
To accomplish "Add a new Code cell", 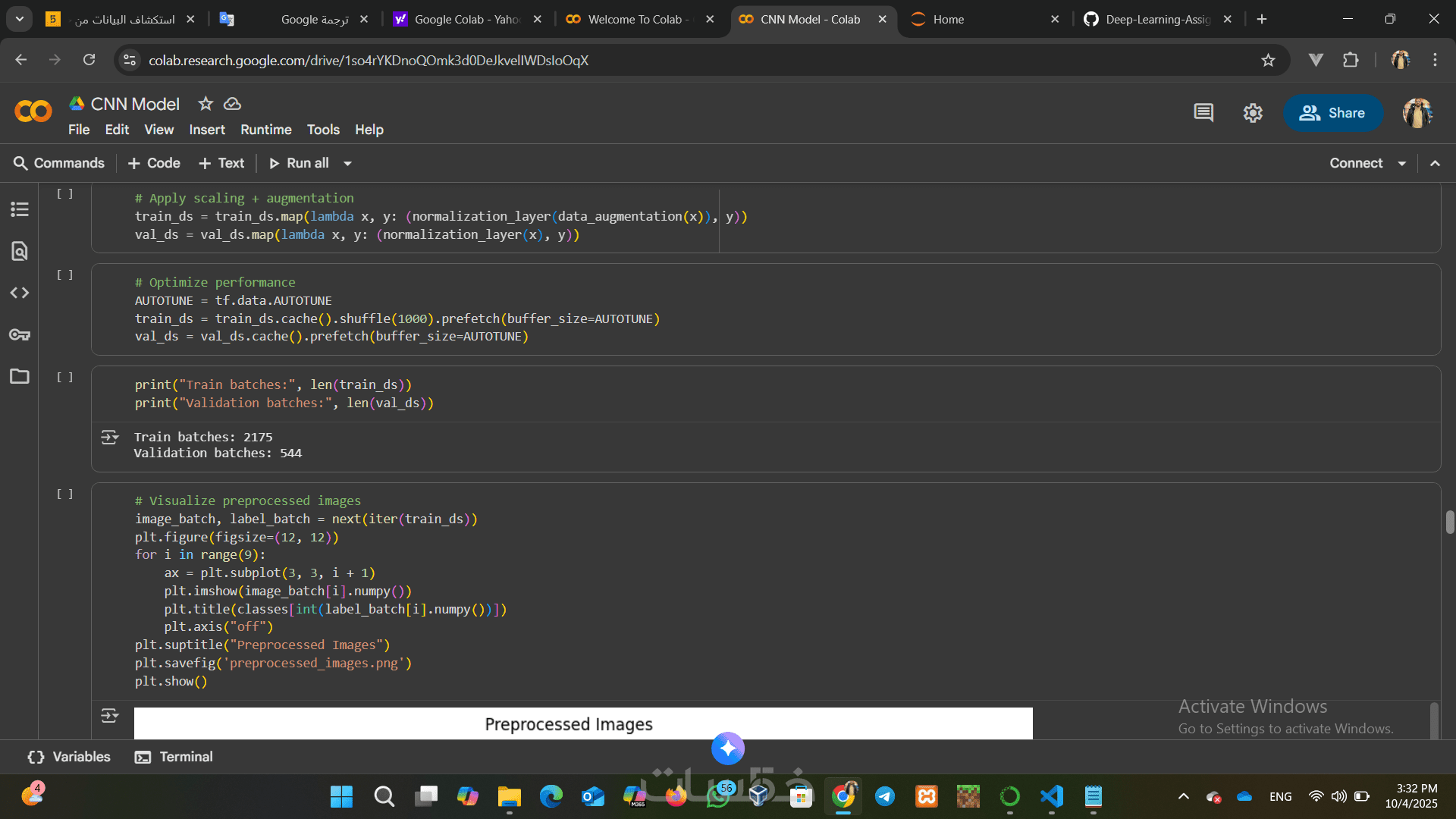I will (154, 163).
